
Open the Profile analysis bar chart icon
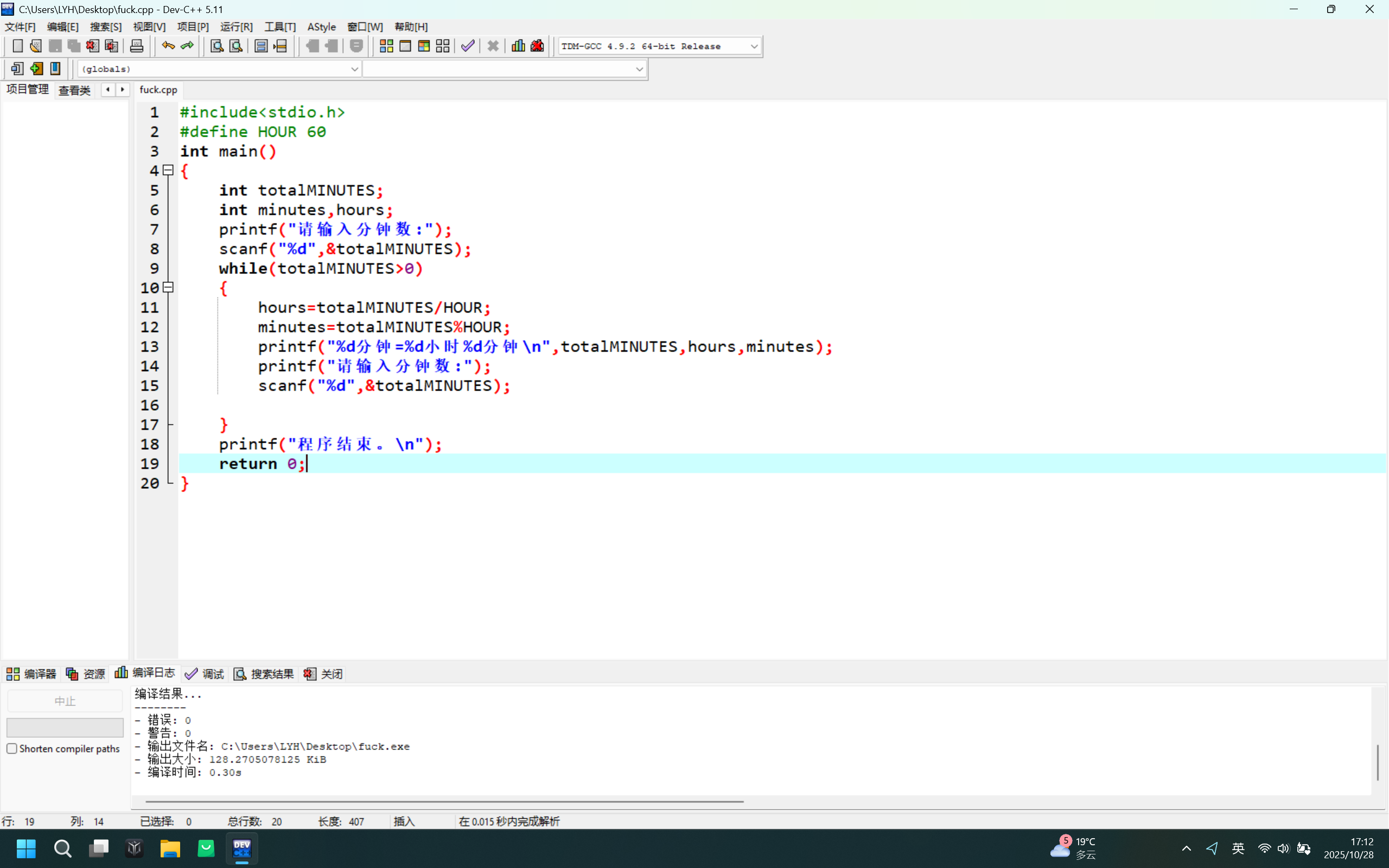pyautogui.click(x=518, y=46)
